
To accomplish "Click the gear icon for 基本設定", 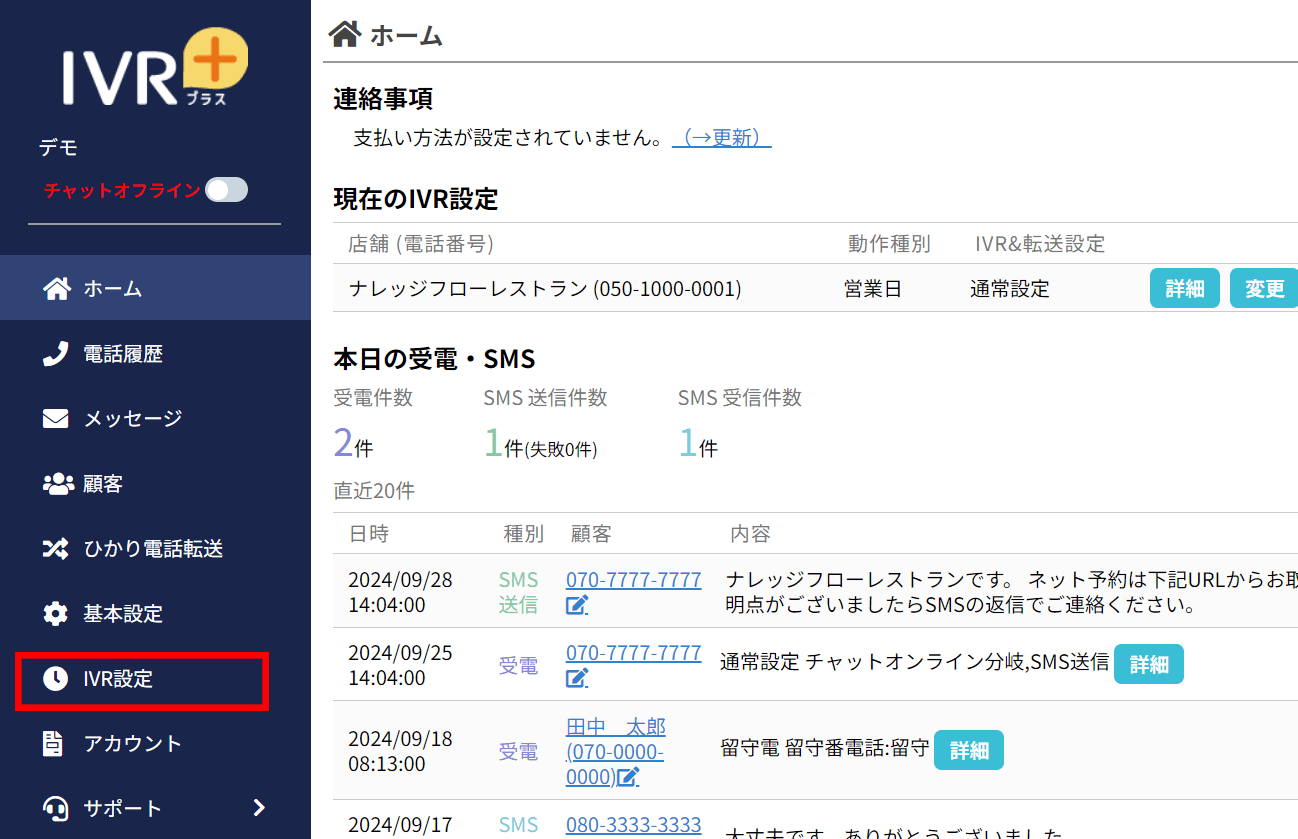I will coord(55,614).
